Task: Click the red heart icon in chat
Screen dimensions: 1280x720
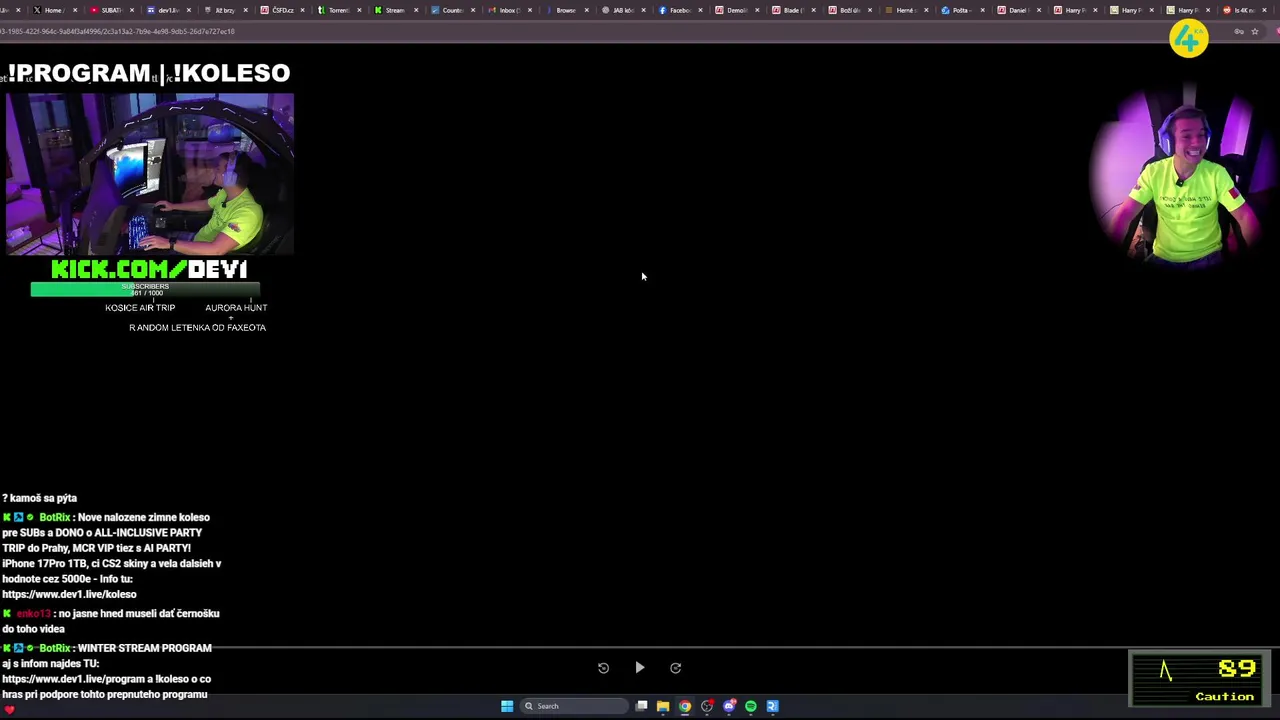Action: pos(9,710)
